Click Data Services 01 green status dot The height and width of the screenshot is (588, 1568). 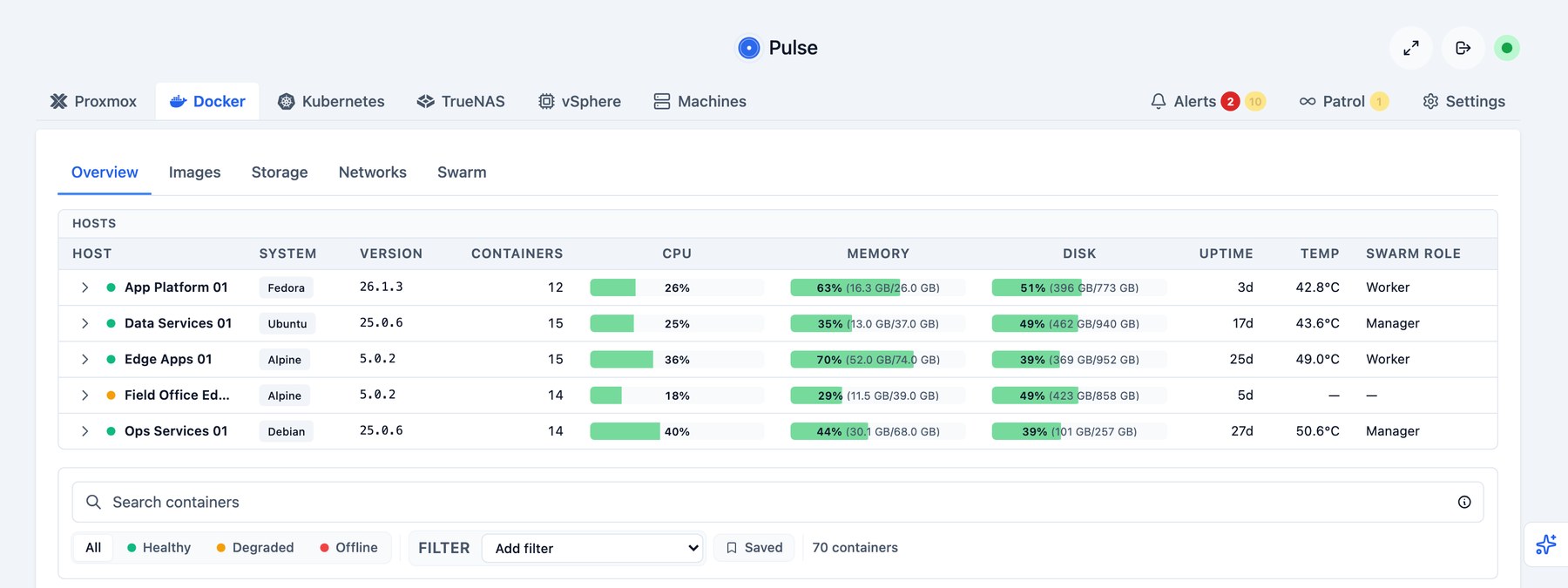(x=111, y=323)
